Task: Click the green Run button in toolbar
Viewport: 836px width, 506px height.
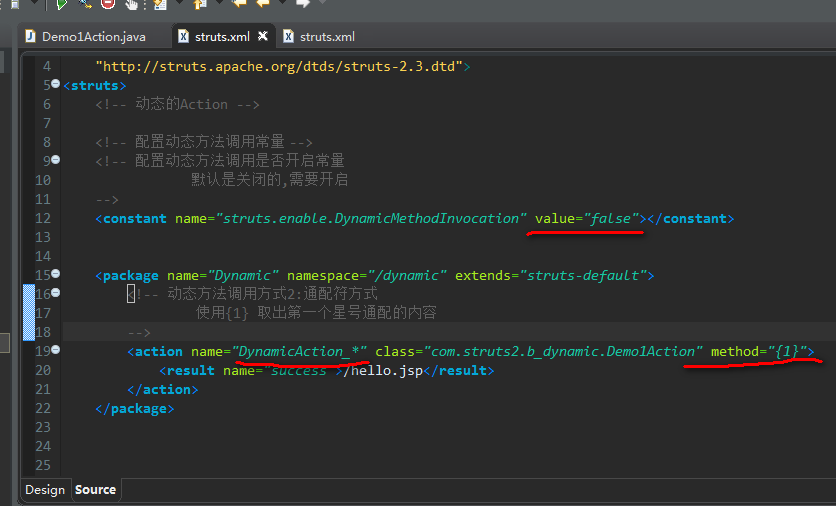Action: click(x=61, y=4)
